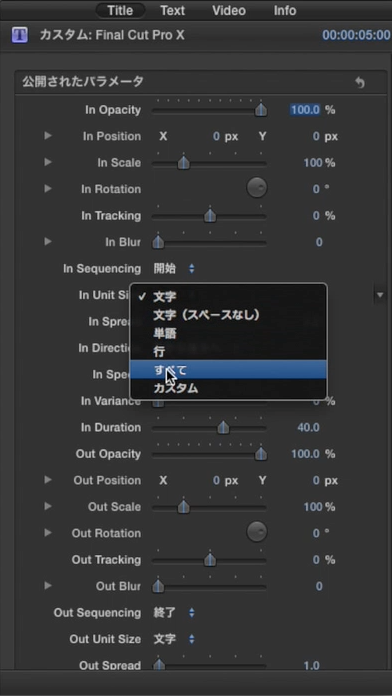Viewport: 392px width, 696px height.
Task: Adjust the In Blur slider
Action: 158,243
